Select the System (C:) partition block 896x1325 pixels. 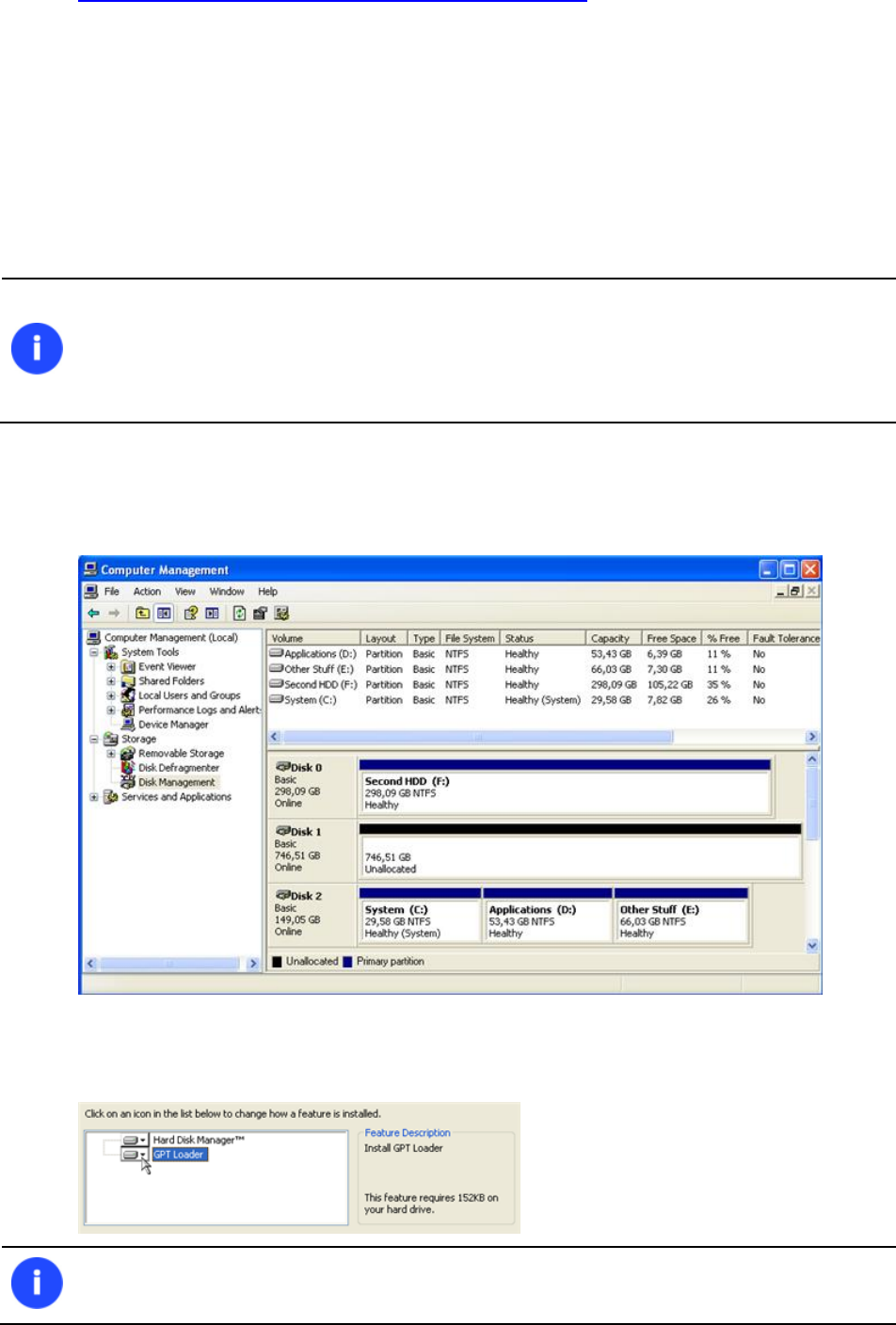click(x=420, y=915)
